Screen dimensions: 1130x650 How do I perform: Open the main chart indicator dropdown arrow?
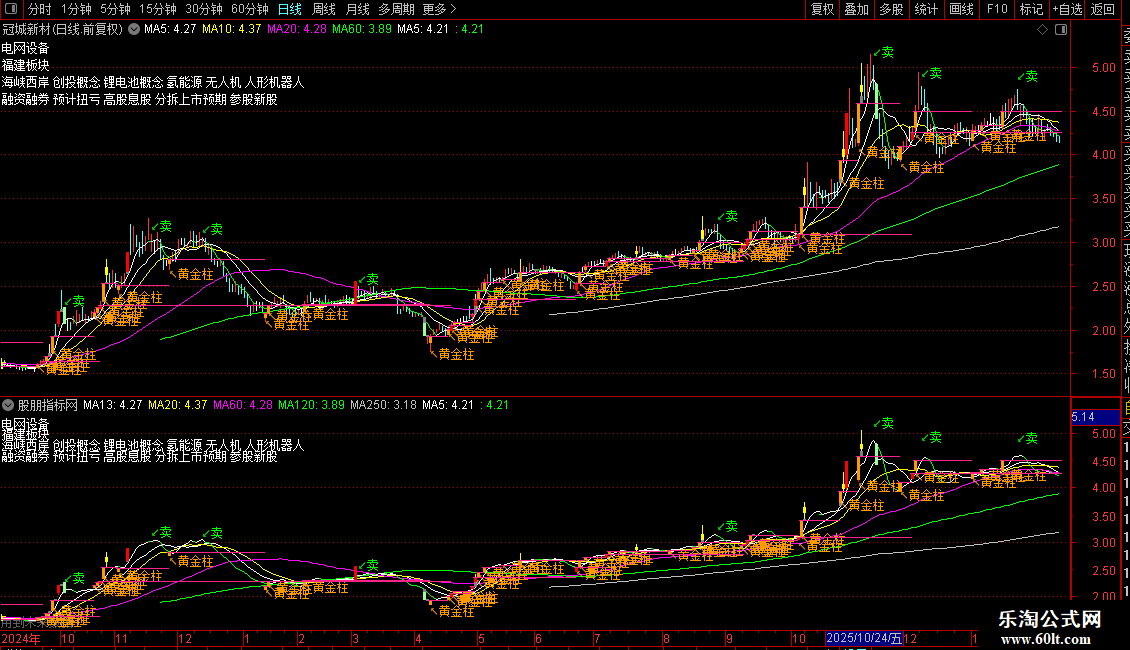tap(134, 30)
